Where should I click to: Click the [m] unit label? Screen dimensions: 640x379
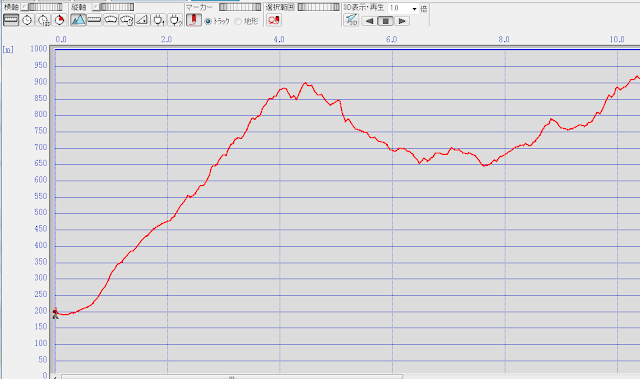tap(8, 50)
